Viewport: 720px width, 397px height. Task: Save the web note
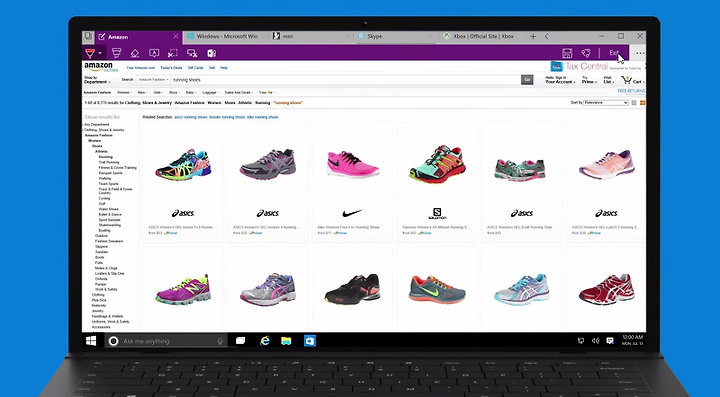click(567, 53)
